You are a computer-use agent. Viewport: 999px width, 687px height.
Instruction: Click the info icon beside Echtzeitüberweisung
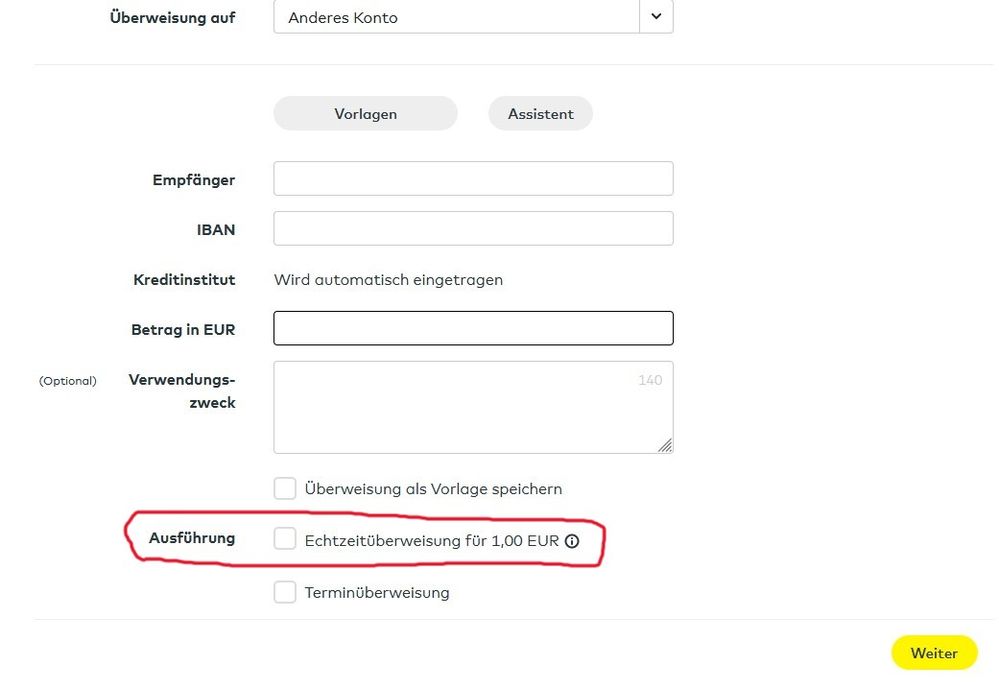572,541
